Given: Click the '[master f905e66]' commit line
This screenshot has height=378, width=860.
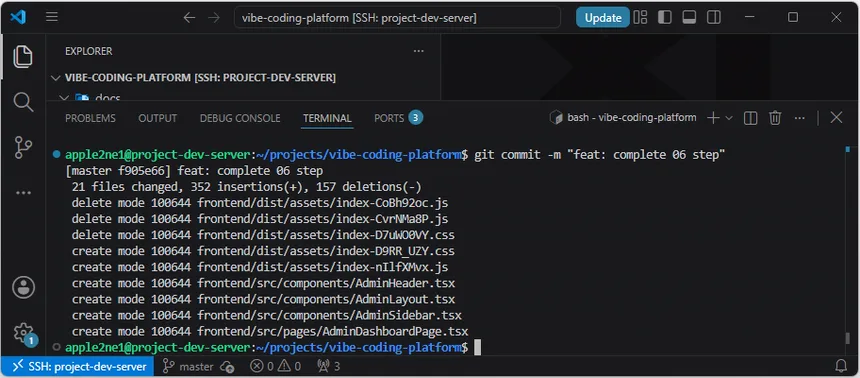Looking at the screenshot, I should coord(194,171).
